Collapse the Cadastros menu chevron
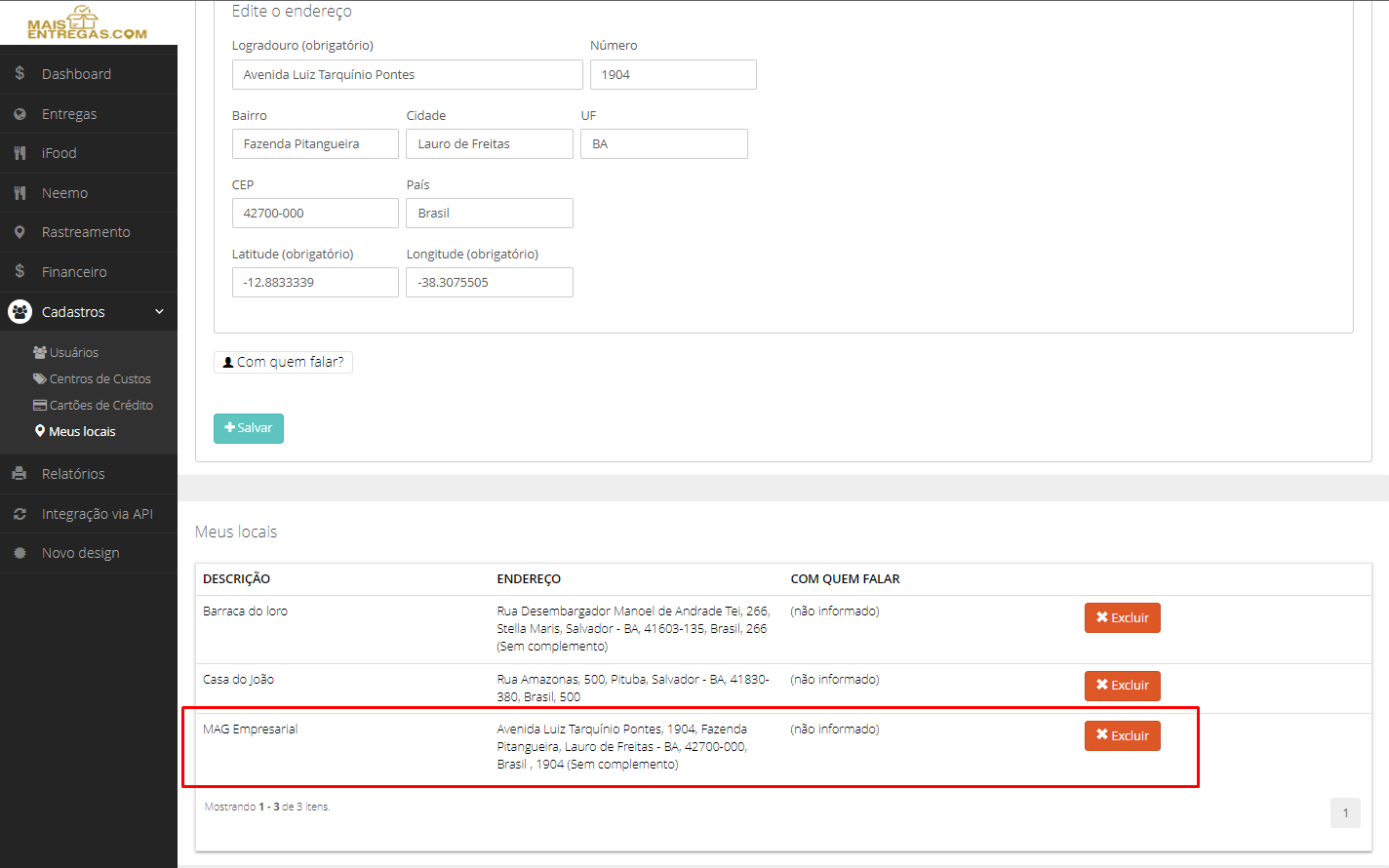Viewport: 1389px width, 868px height. pyautogui.click(x=159, y=312)
